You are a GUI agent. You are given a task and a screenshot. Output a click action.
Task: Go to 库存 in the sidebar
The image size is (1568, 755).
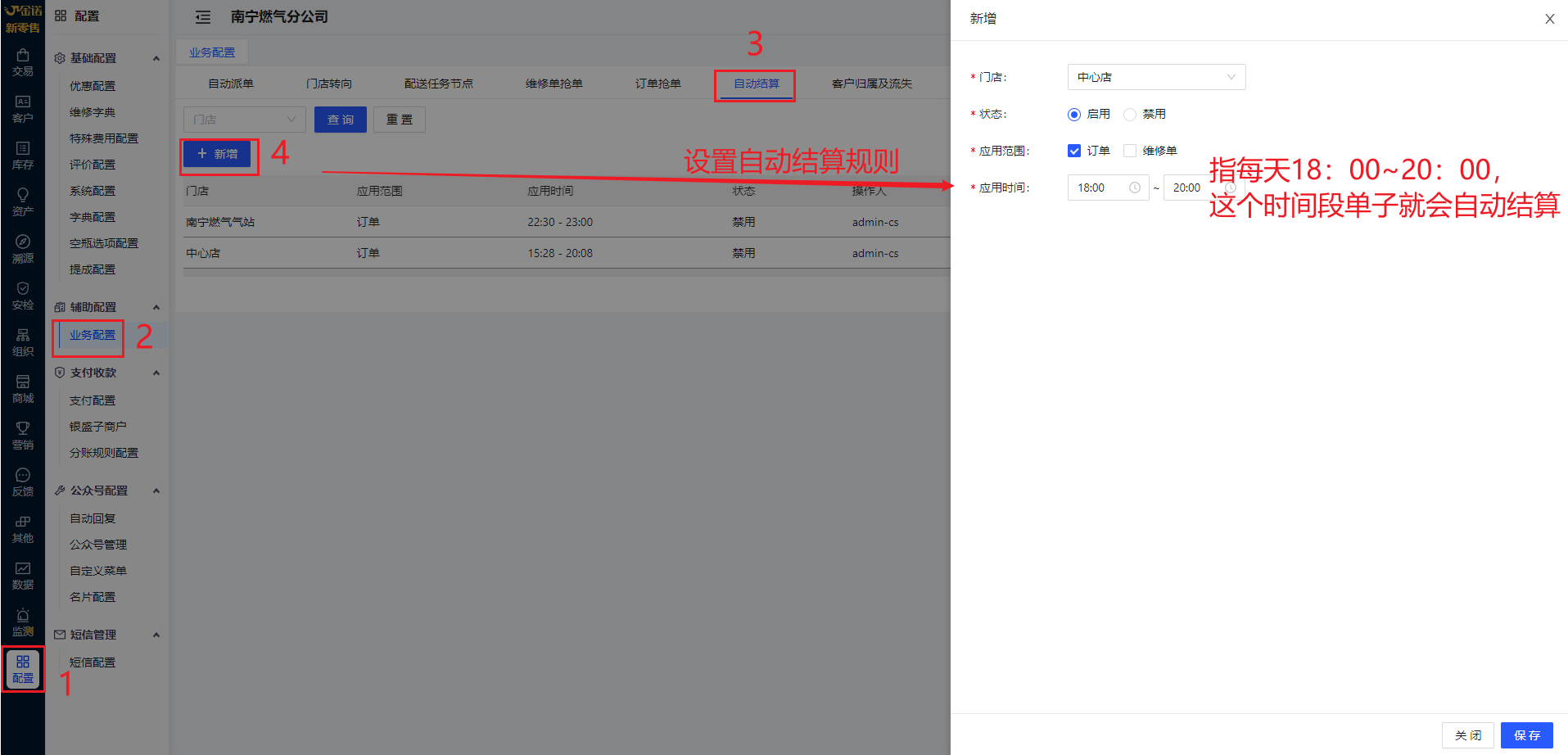click(x=23, y=156)
